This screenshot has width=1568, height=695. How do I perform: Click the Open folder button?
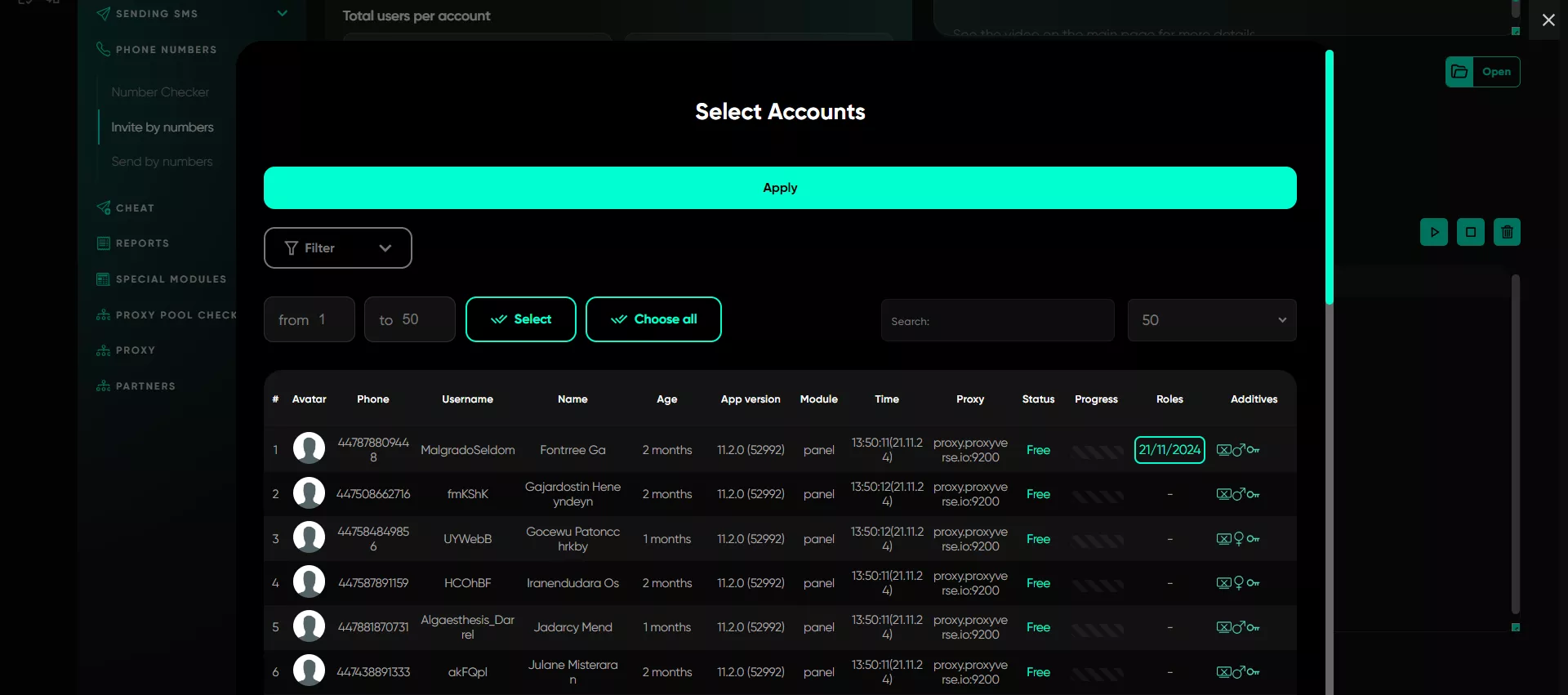[x=1482, y=72]
